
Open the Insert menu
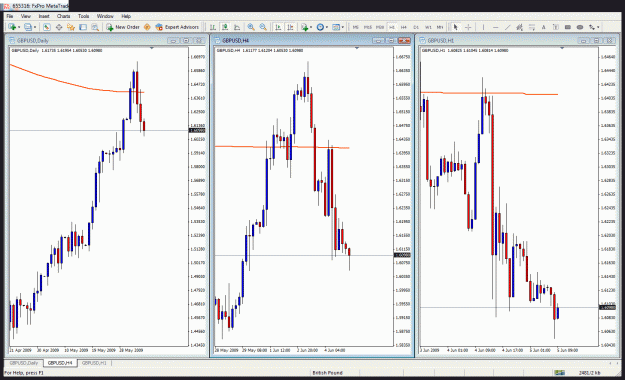[44, 16]
